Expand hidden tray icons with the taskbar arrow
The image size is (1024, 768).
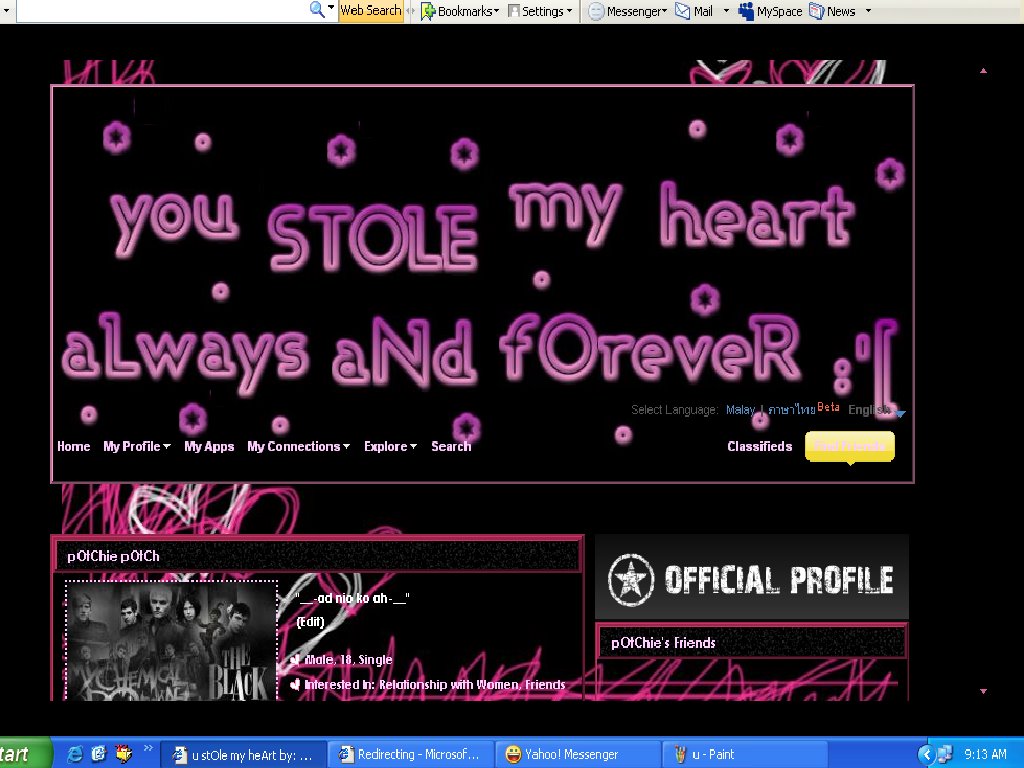[x=926, y=754]
